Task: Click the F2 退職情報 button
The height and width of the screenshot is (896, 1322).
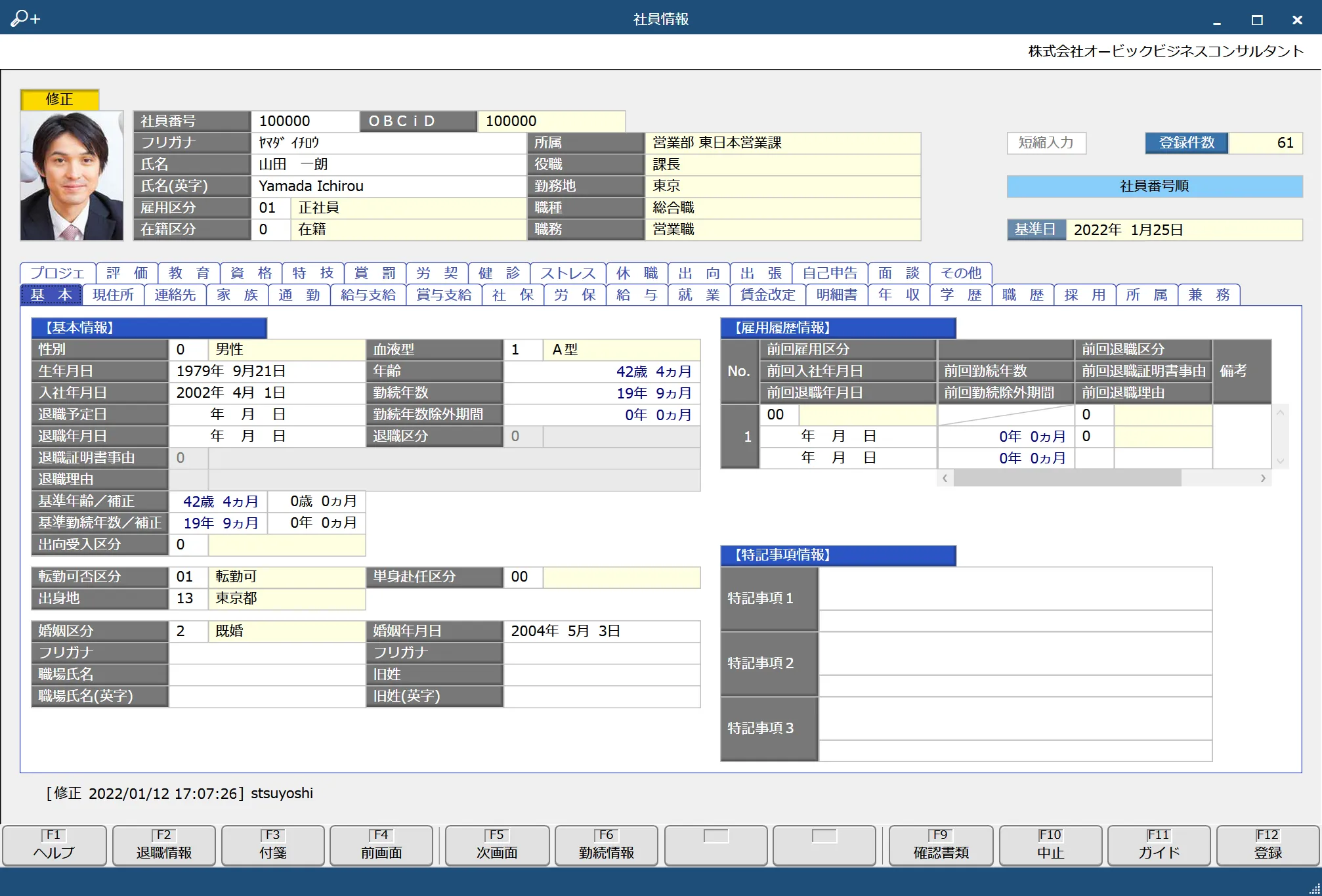Action: coord(164,845)
